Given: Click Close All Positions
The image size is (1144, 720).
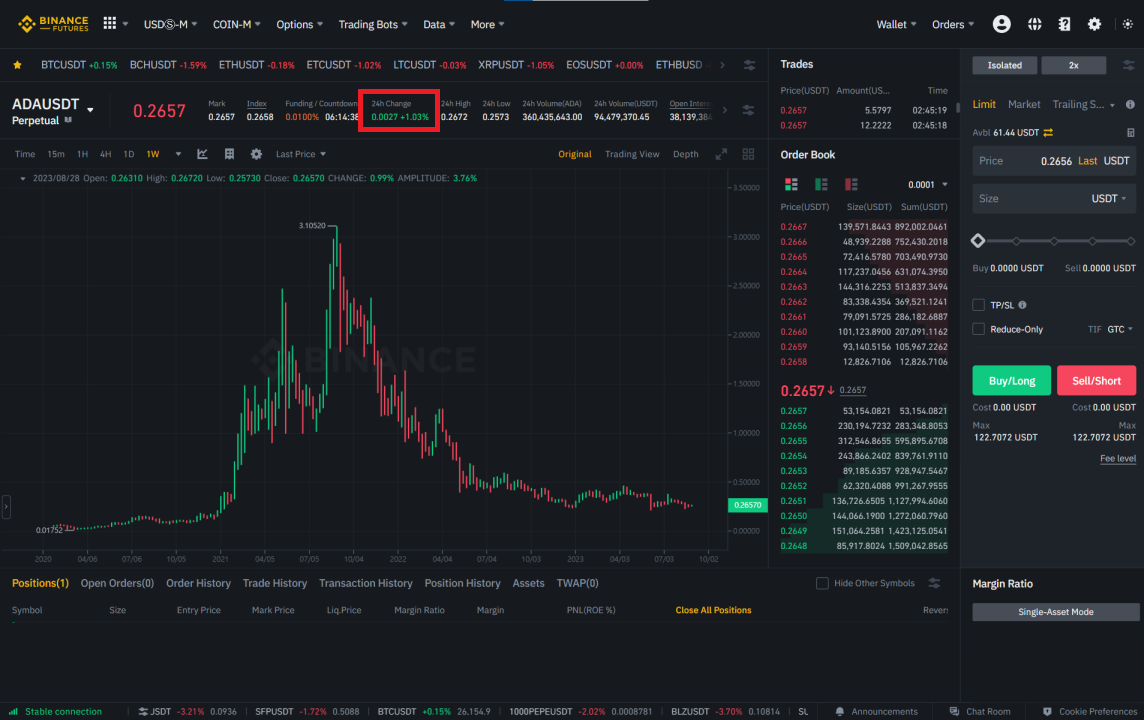Looking at the screenshot, I should coord(713,610).
